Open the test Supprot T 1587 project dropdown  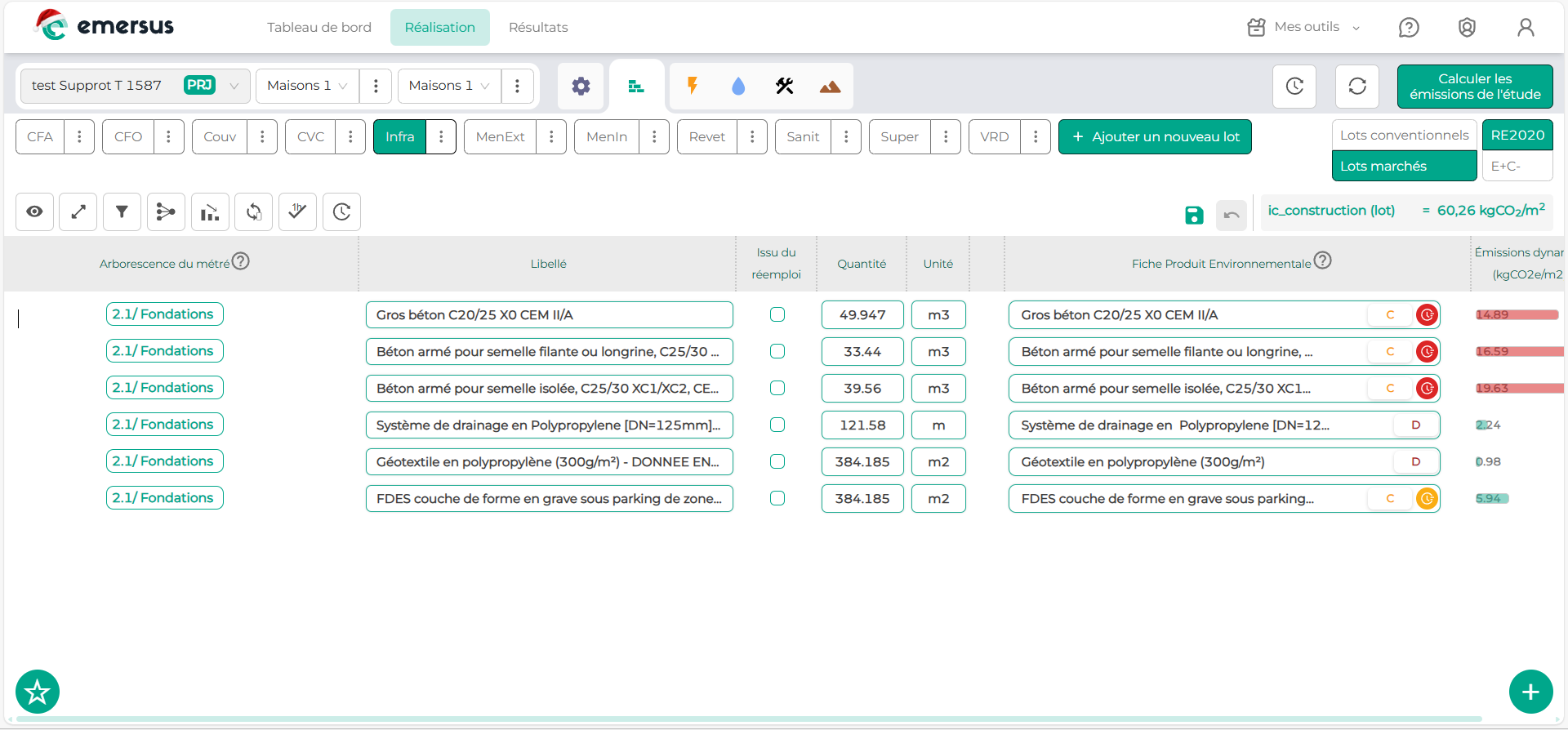135,85
